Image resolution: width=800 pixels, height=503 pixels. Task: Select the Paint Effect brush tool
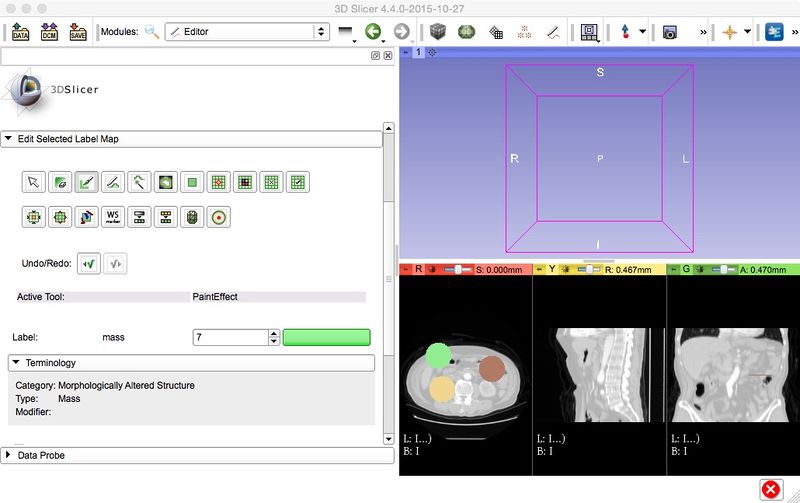[x=87, y=182]
